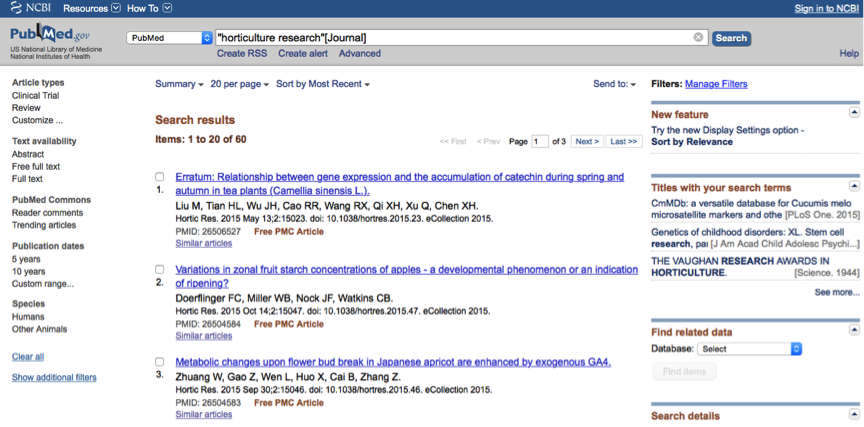Filter by Clinical Trial article type
Image resolution: width=864 pixels, height=427 pixels.
tap(36, 95)
